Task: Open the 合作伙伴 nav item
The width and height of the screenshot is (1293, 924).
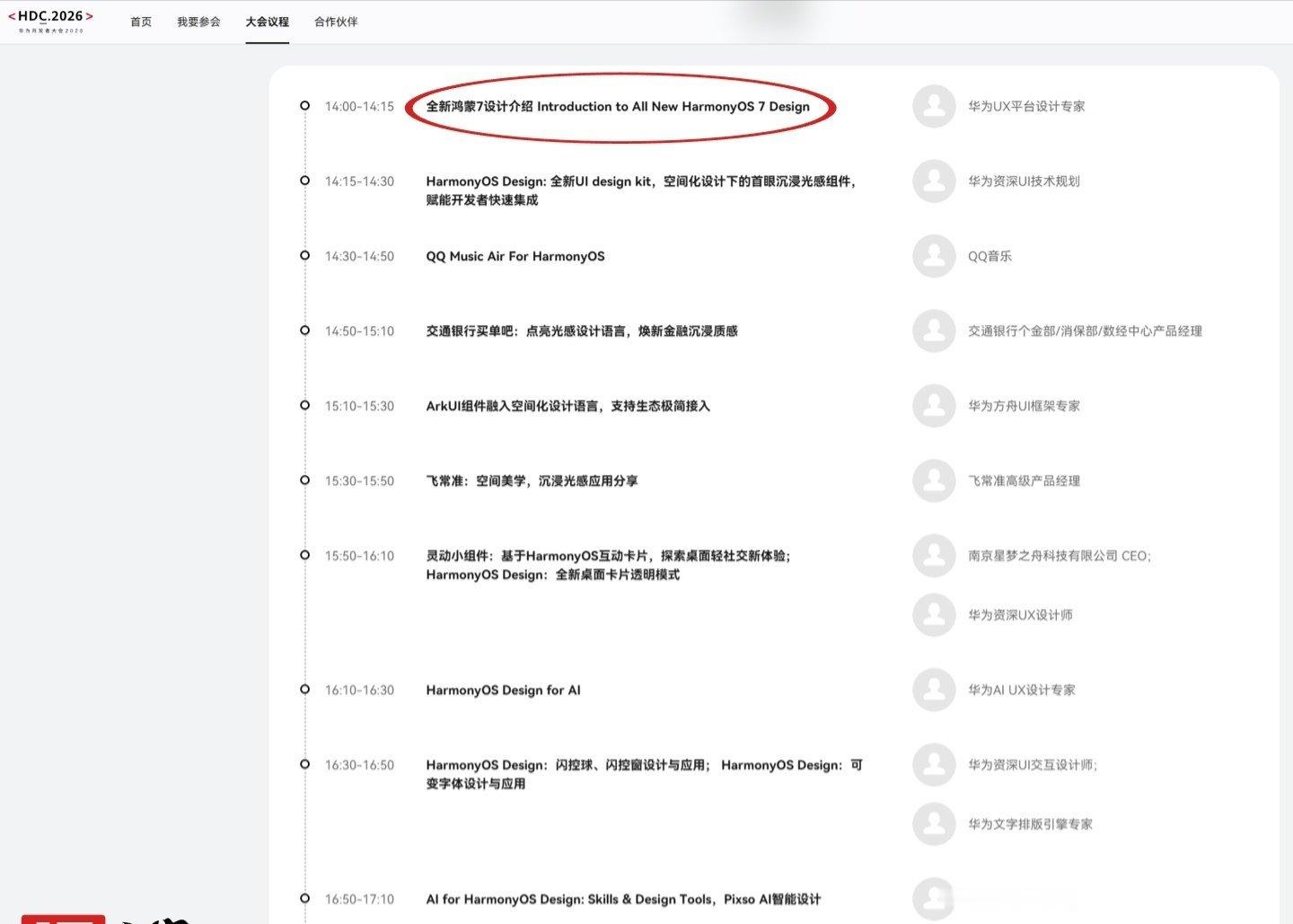Action: click(336, 22)
